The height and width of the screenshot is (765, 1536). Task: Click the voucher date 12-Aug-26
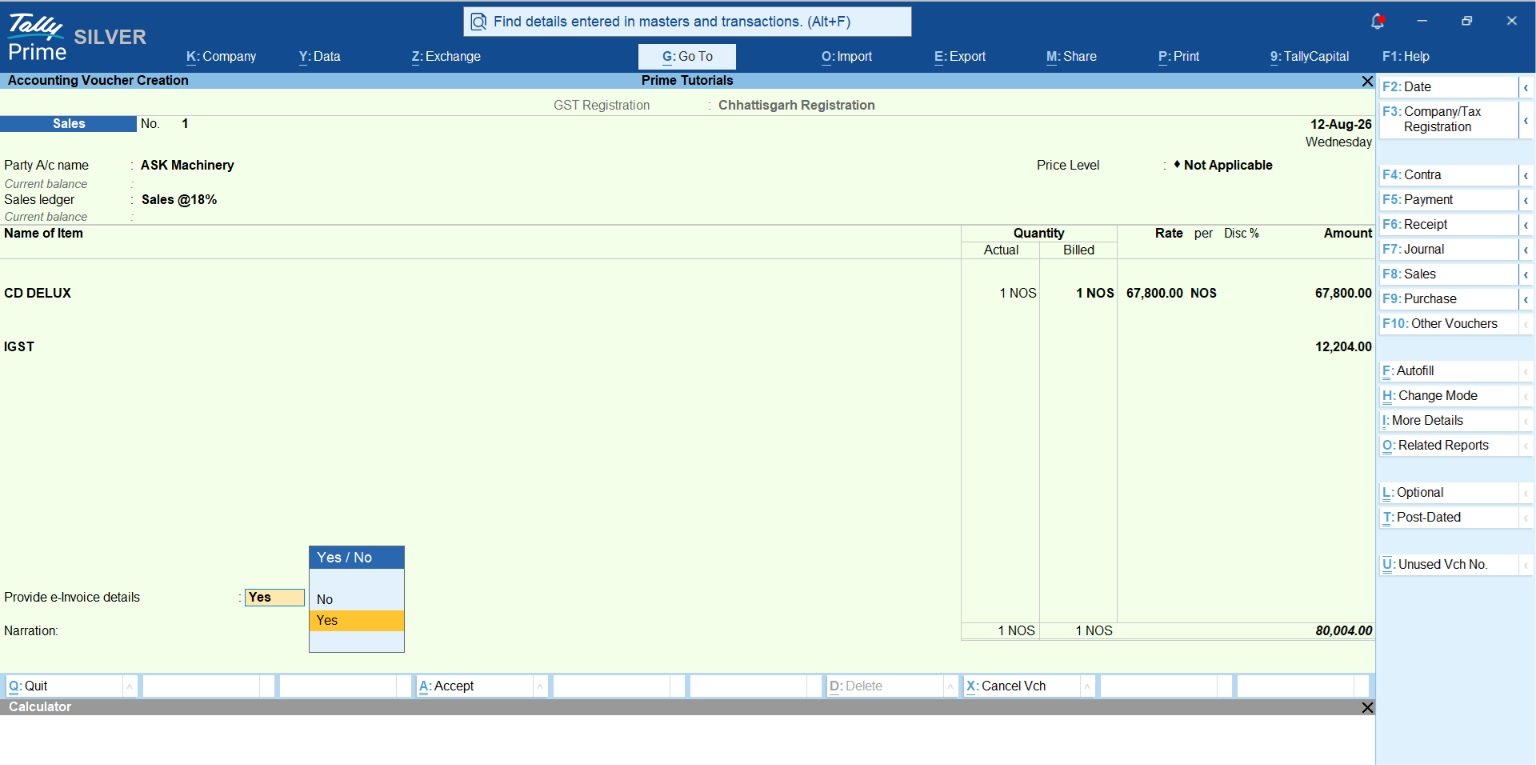(x=1341, y=125)
